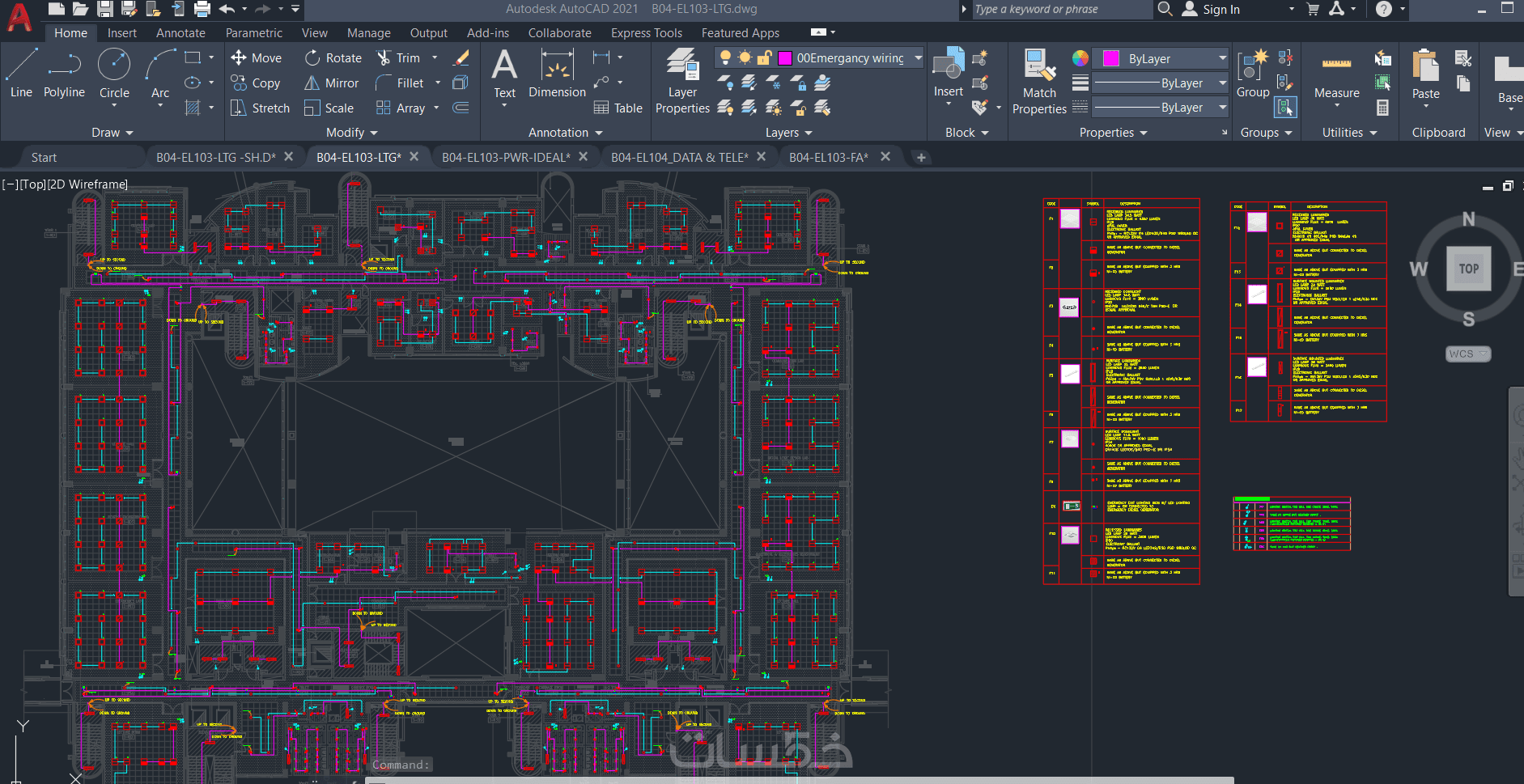Expand the Draw panel
This screenshot has width=1524, height=784.
click(x=112, y=133)
